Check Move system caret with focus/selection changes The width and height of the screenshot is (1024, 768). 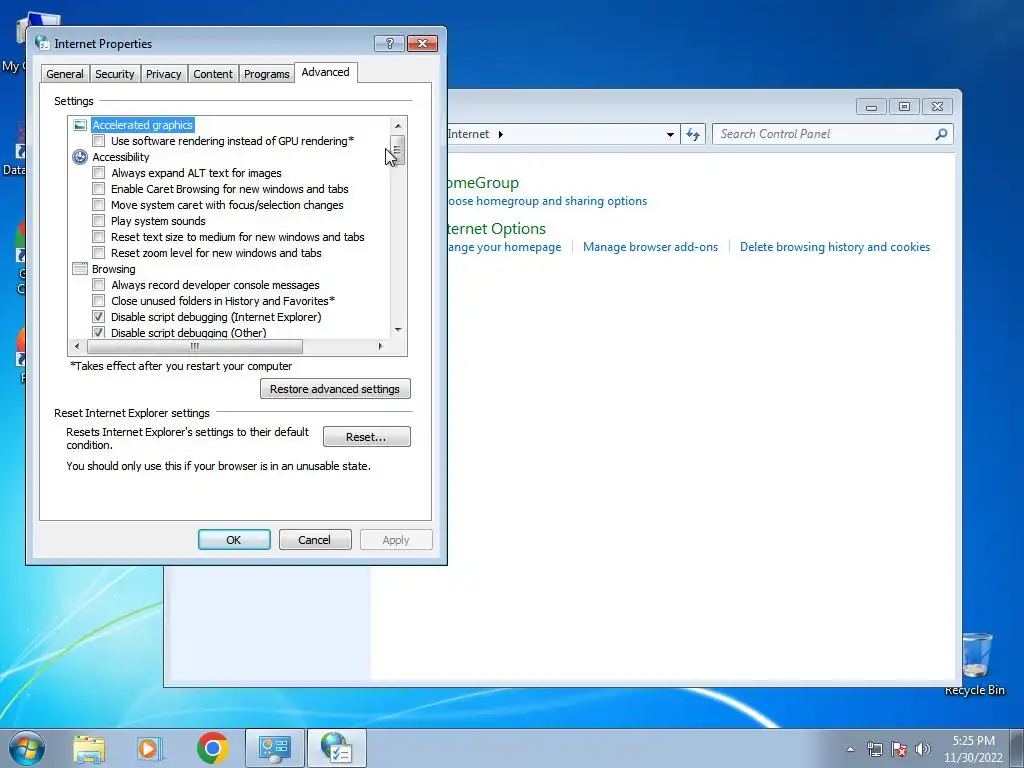[x=99, y=204]
